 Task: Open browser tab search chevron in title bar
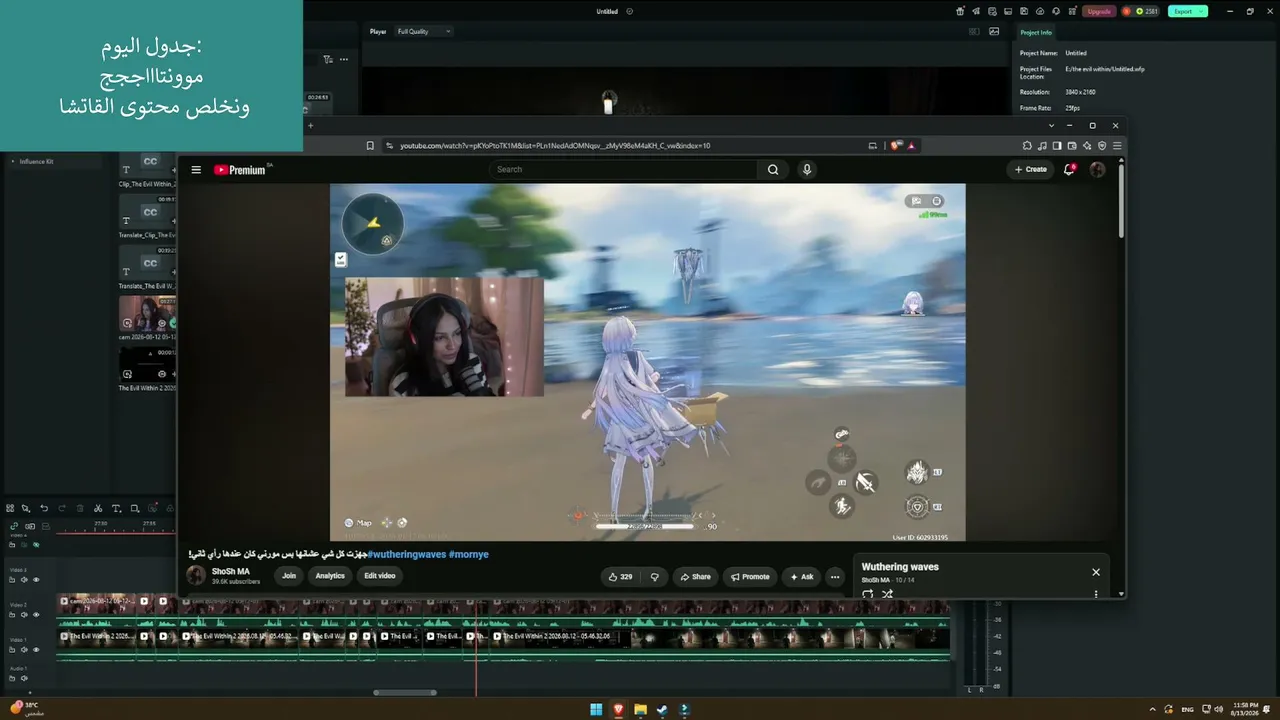[1051, 126]
